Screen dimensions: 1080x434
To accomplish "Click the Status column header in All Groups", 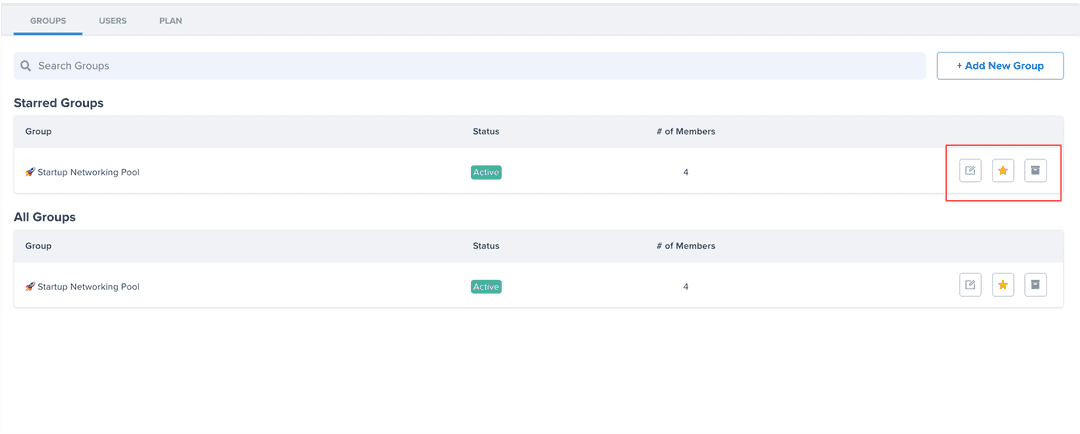I will [x=486, y=246].
